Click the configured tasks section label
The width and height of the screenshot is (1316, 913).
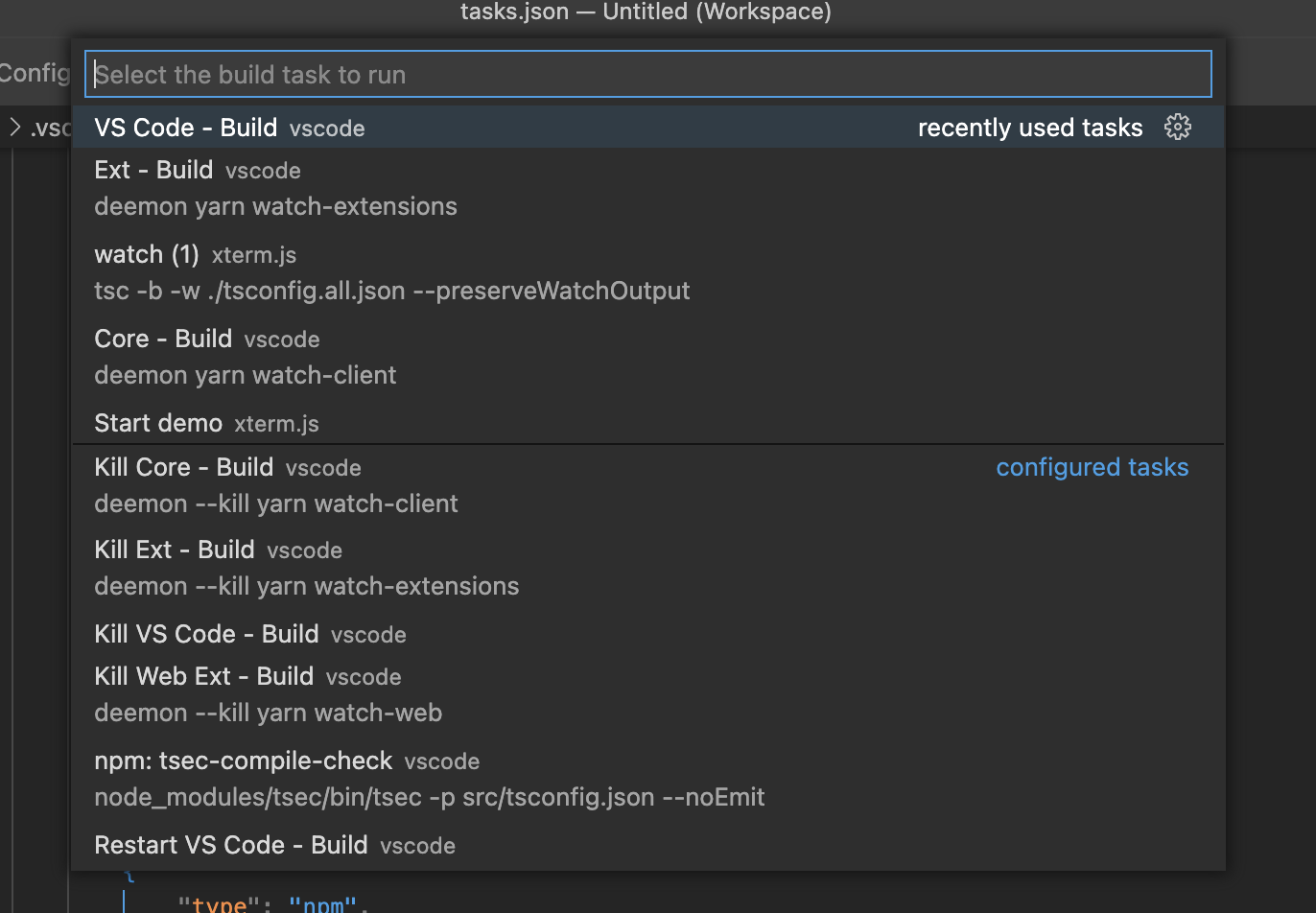1093,467
